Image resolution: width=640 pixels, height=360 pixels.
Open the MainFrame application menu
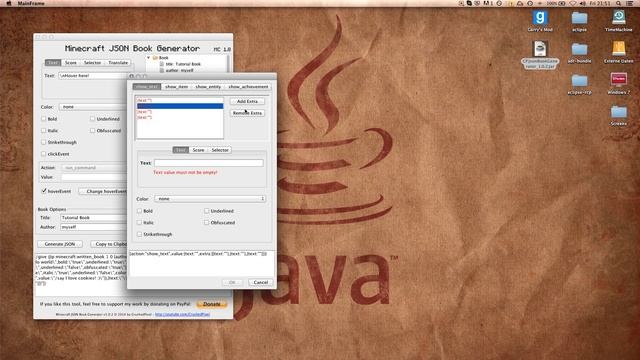[31, 3]
